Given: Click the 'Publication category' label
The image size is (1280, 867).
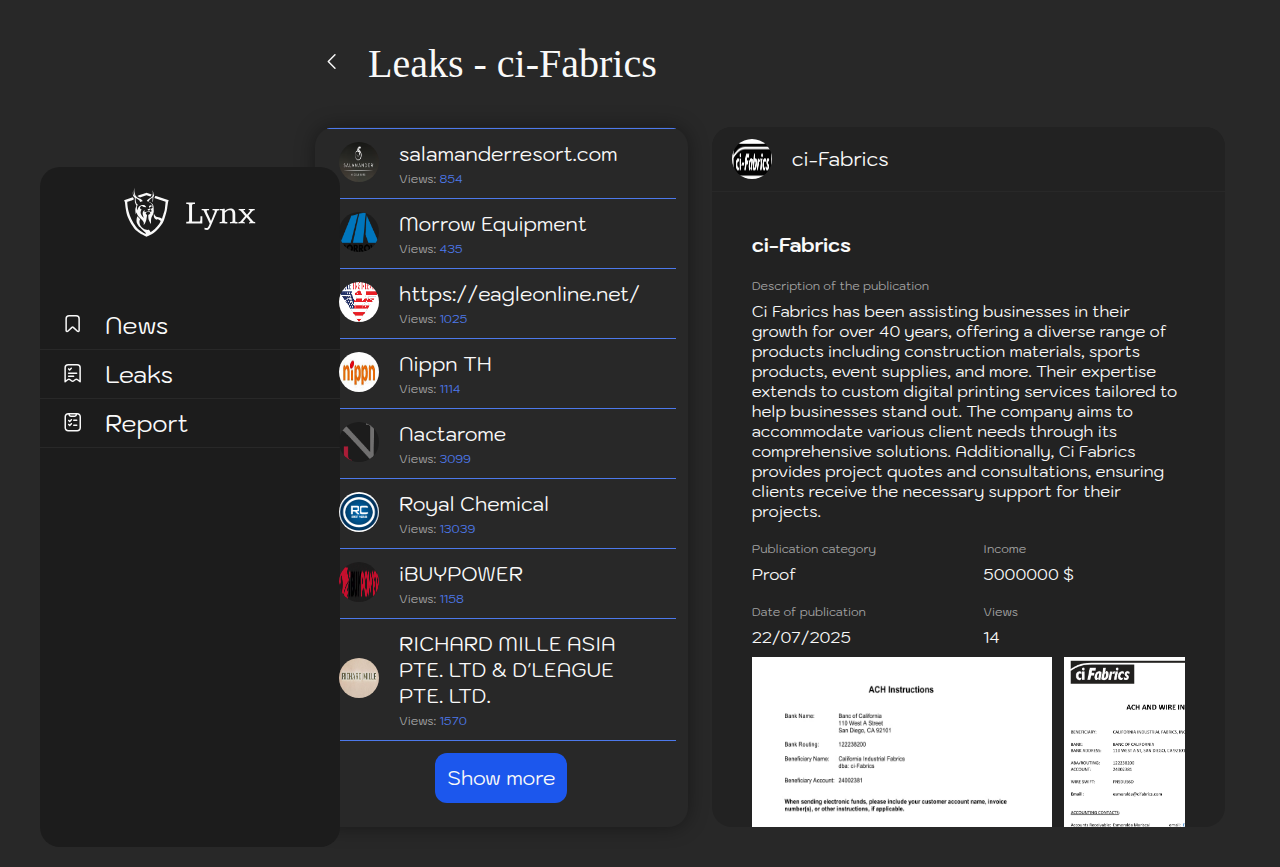Looking at the screenshot, I should point(814,549).
